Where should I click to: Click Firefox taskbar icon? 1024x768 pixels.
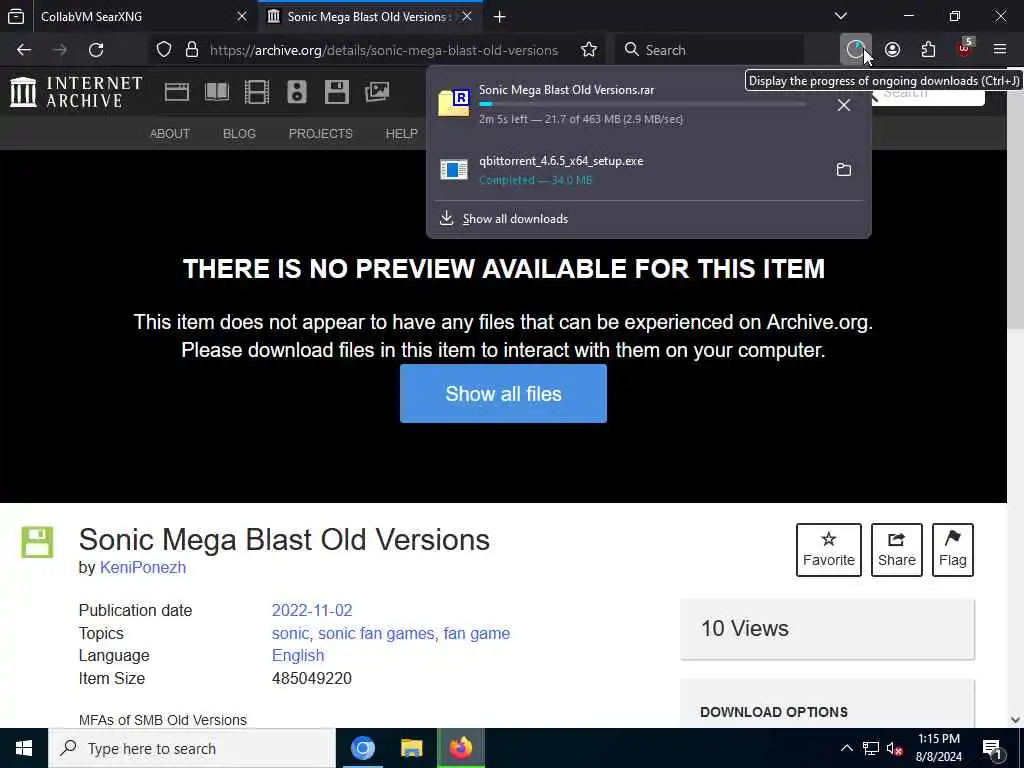click(460, 748)
